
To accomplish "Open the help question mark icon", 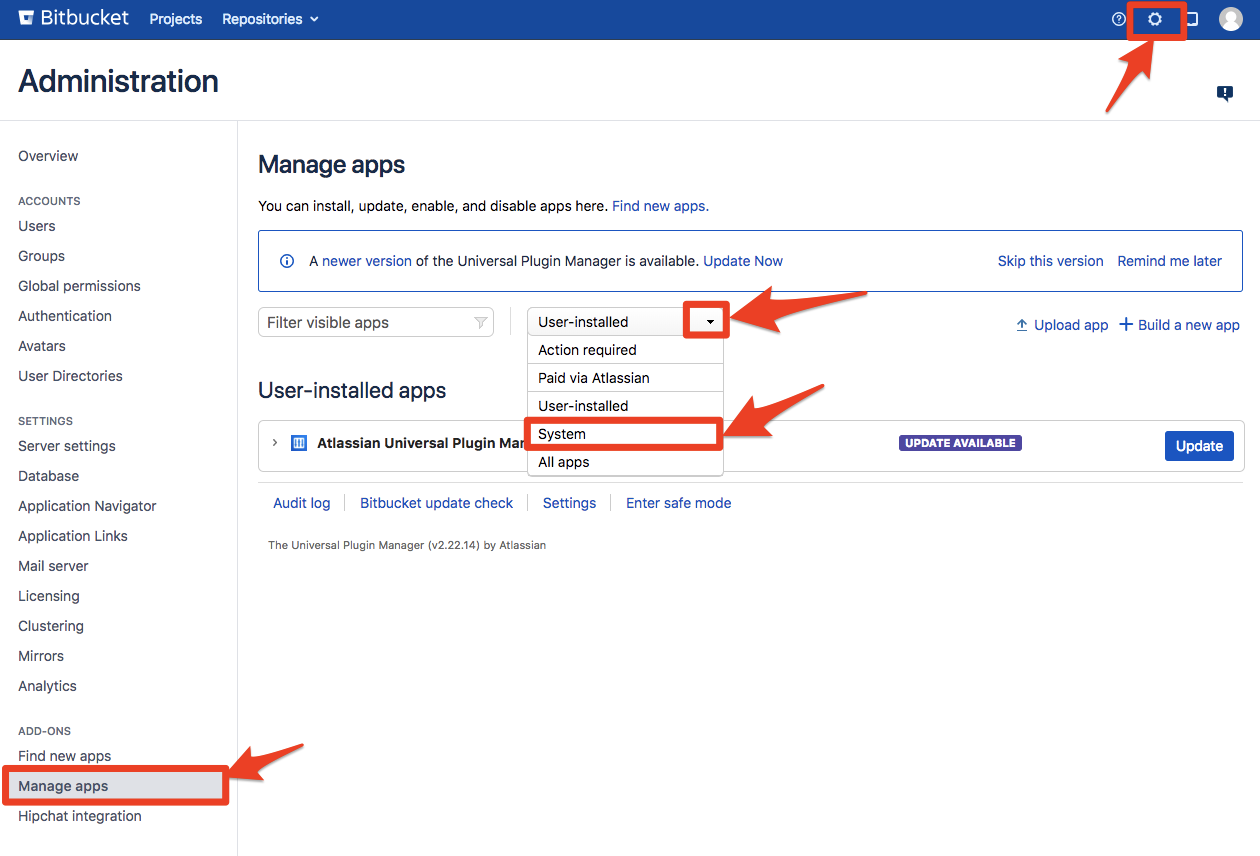I will (1118, 19).
